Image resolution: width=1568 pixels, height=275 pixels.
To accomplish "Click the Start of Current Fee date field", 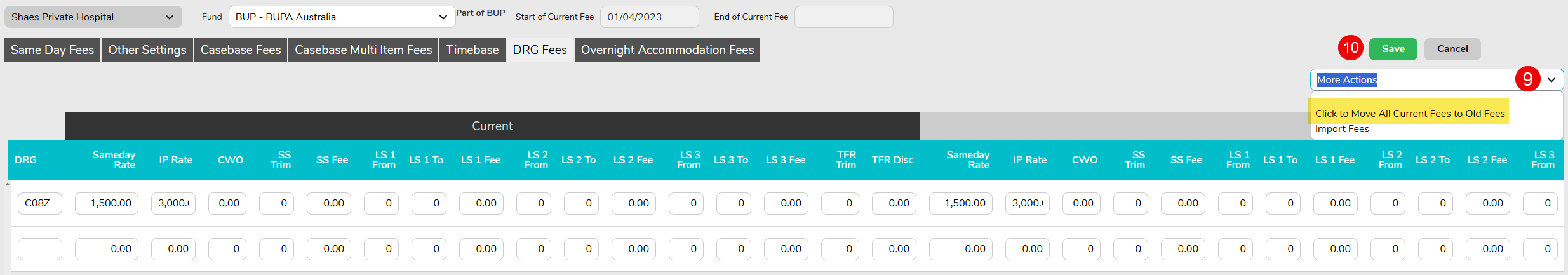I will [x=649, y=17].
